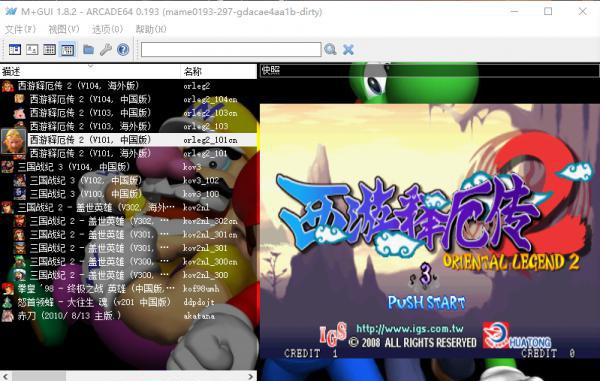
Task: Click the name cell orleg2_101
Action: pyautogui.click(x=205, y=153)
